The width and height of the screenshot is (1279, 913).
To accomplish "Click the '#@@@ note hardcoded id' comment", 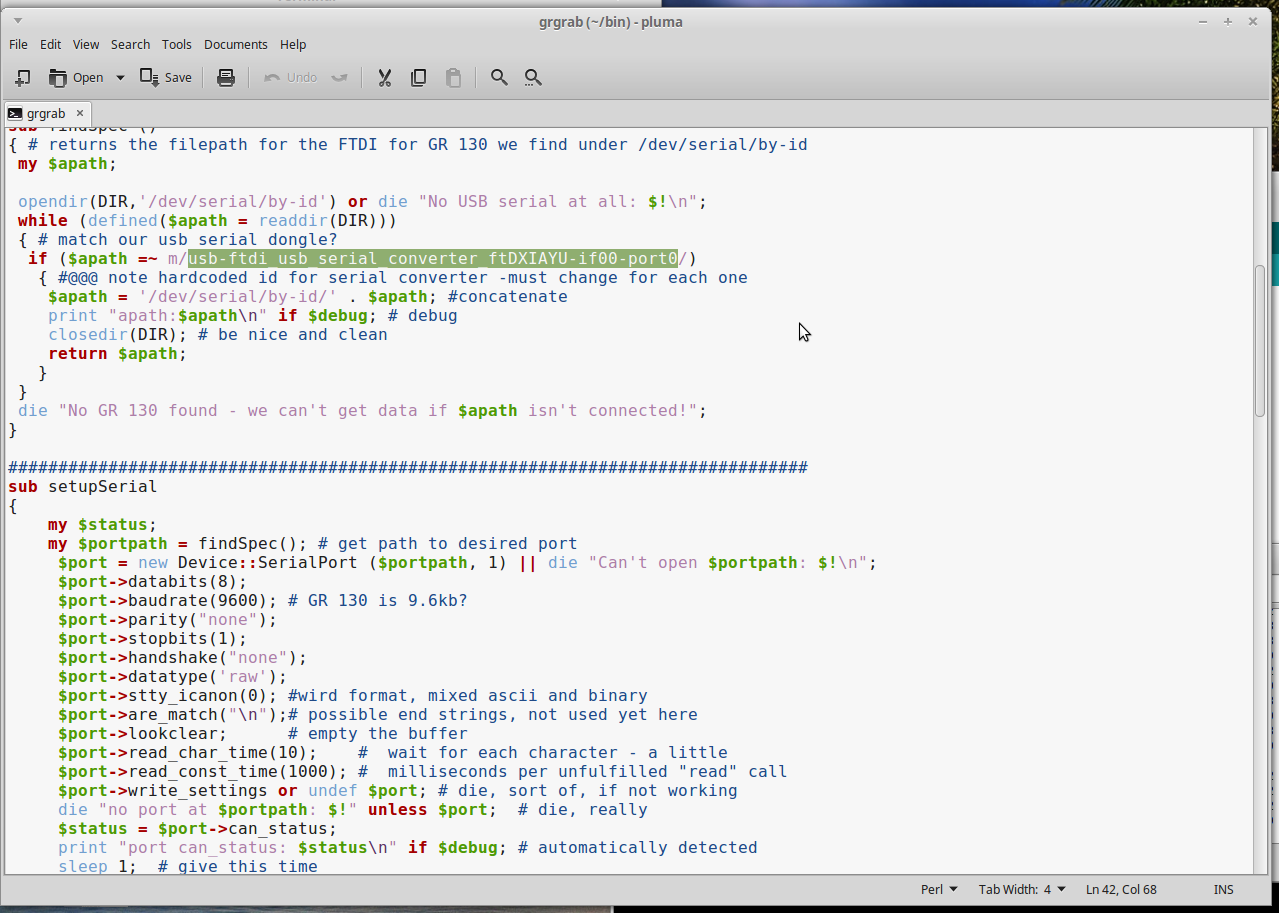I will click(x=403, y=277).
